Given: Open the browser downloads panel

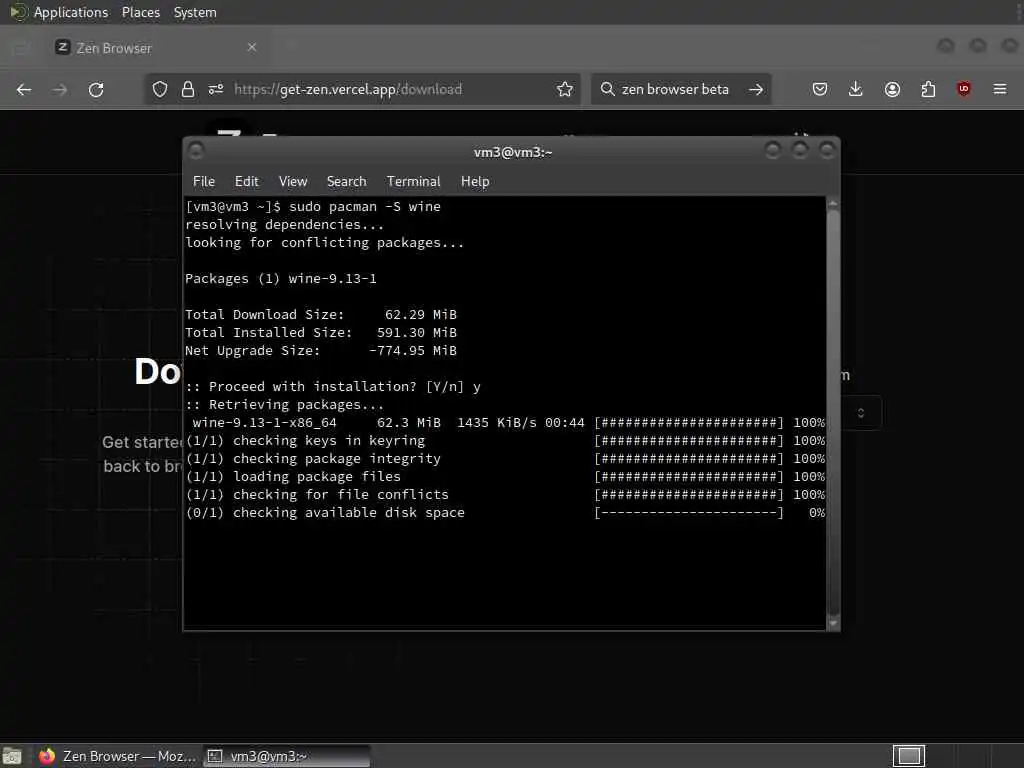Looking at the screenshot, I should 856,89.
